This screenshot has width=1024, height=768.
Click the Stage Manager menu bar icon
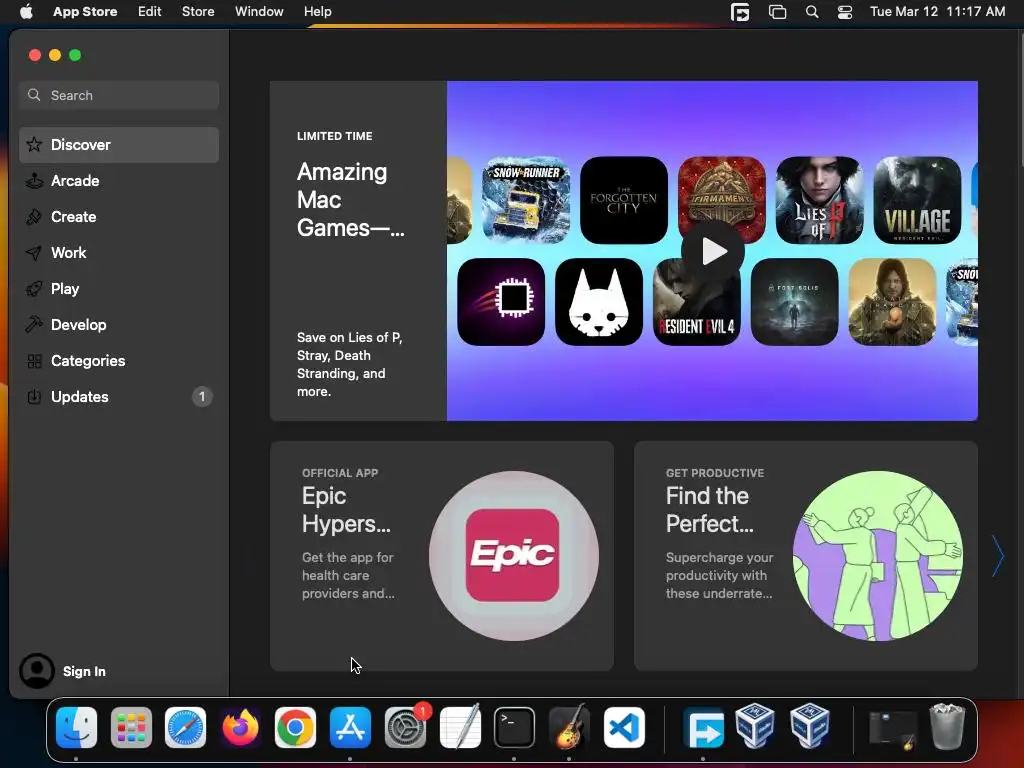pos(777,12)
